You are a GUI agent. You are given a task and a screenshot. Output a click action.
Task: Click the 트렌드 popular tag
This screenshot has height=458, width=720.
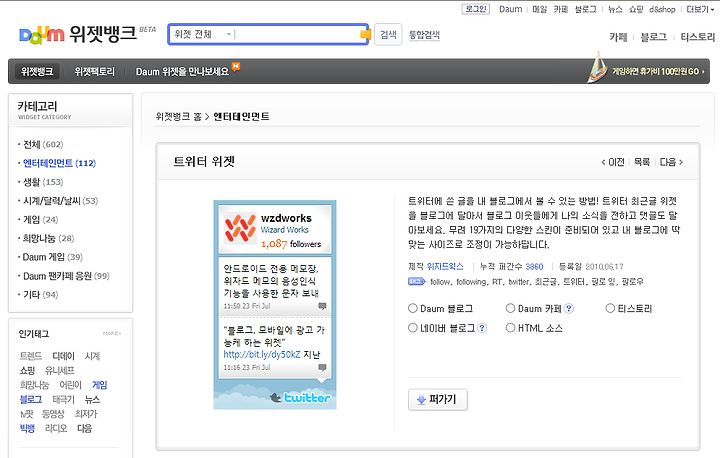[31, 356]
